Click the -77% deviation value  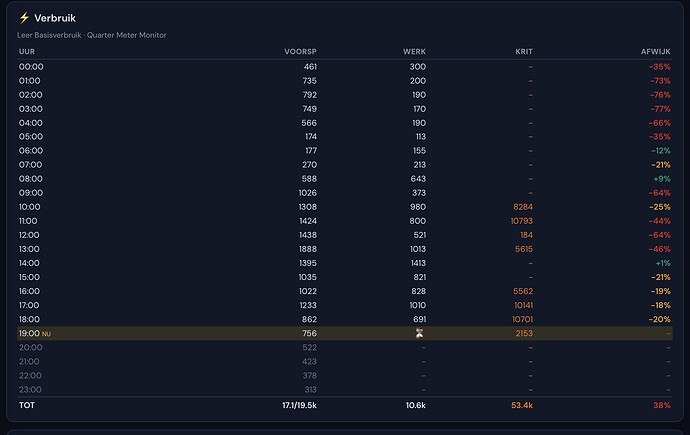[x=661, y=109]
